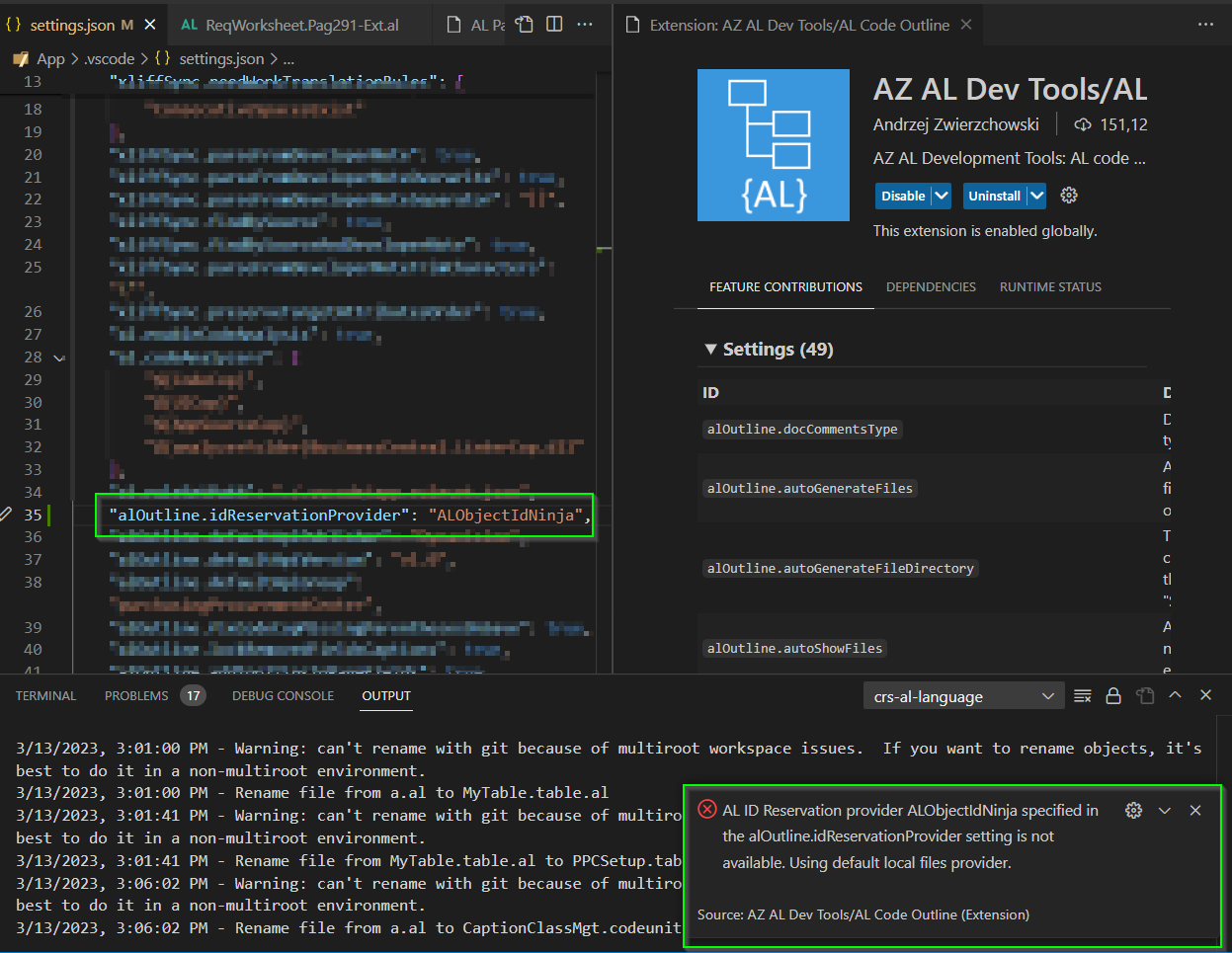Viewport: 1232px width, 953px height.
Task: Open the Problems panel tab
Action: click(136, 695)
